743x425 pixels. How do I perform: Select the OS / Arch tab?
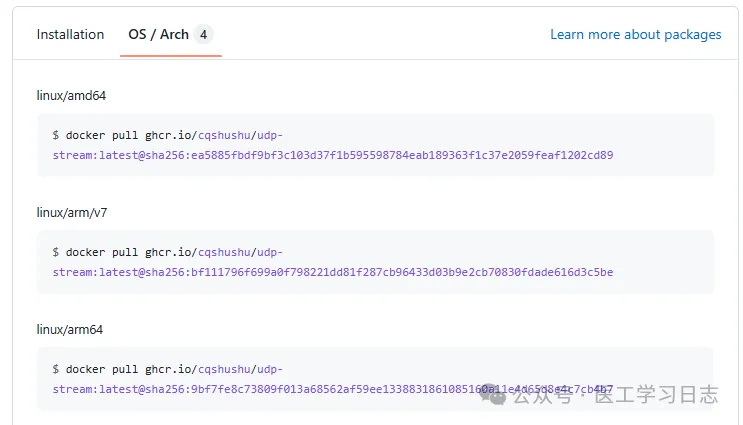158,34
